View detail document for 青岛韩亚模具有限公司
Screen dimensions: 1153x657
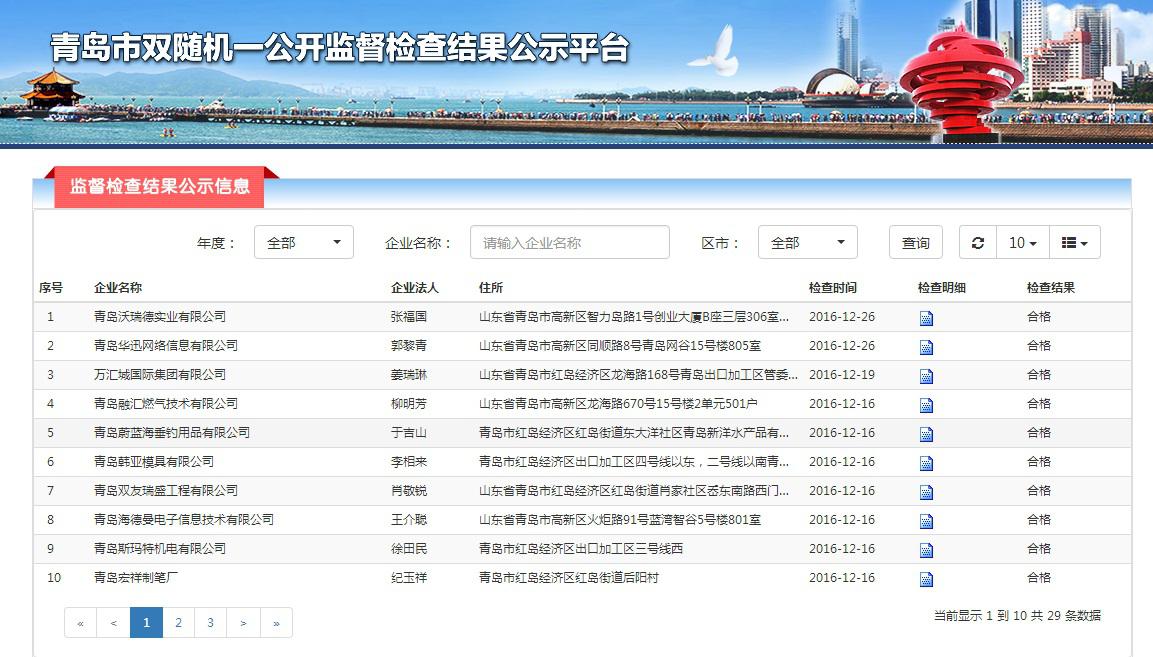tap(926, 463)
